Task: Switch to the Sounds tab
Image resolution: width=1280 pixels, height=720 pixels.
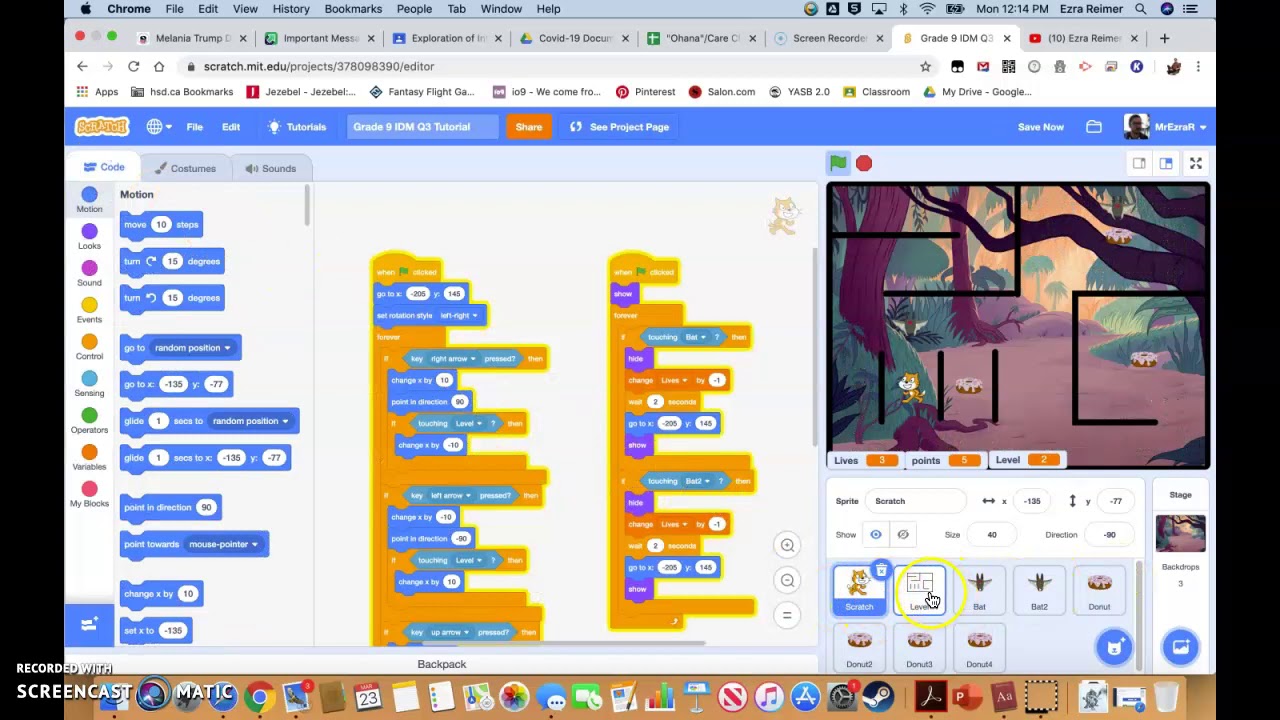Action: pyautogui.click(x=270, y=168)
